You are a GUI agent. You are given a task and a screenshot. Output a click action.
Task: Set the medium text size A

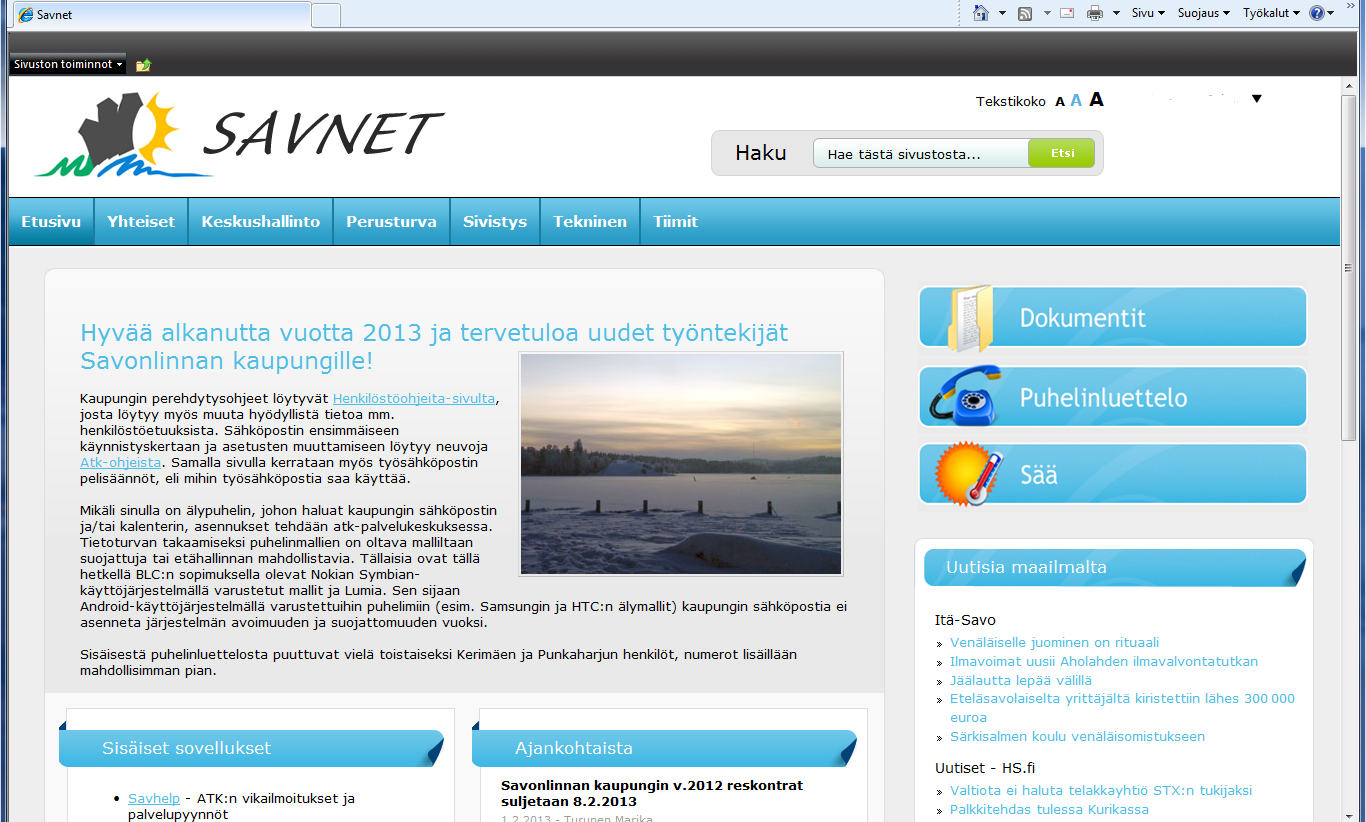(x=1076, y=100)
